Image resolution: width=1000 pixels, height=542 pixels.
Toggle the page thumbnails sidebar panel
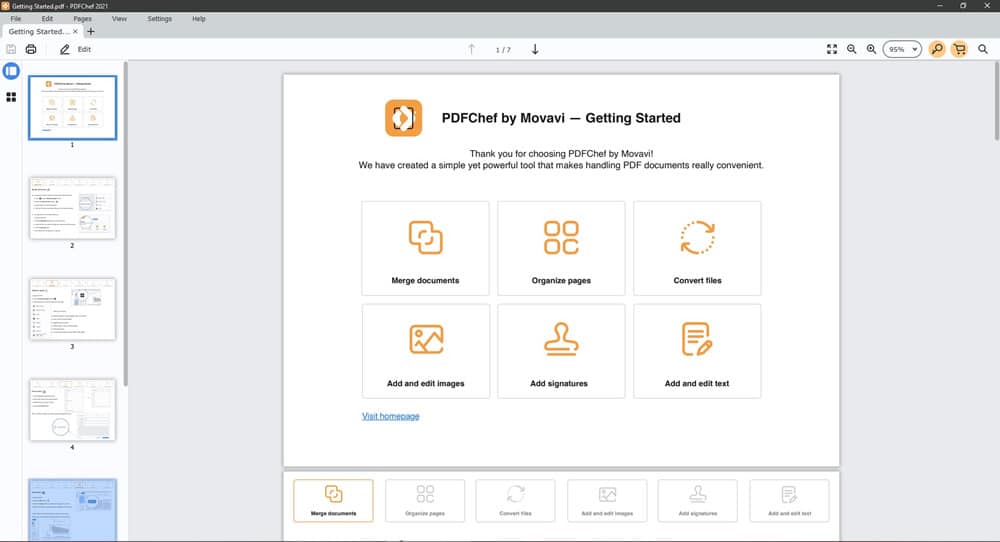(11, 71)
